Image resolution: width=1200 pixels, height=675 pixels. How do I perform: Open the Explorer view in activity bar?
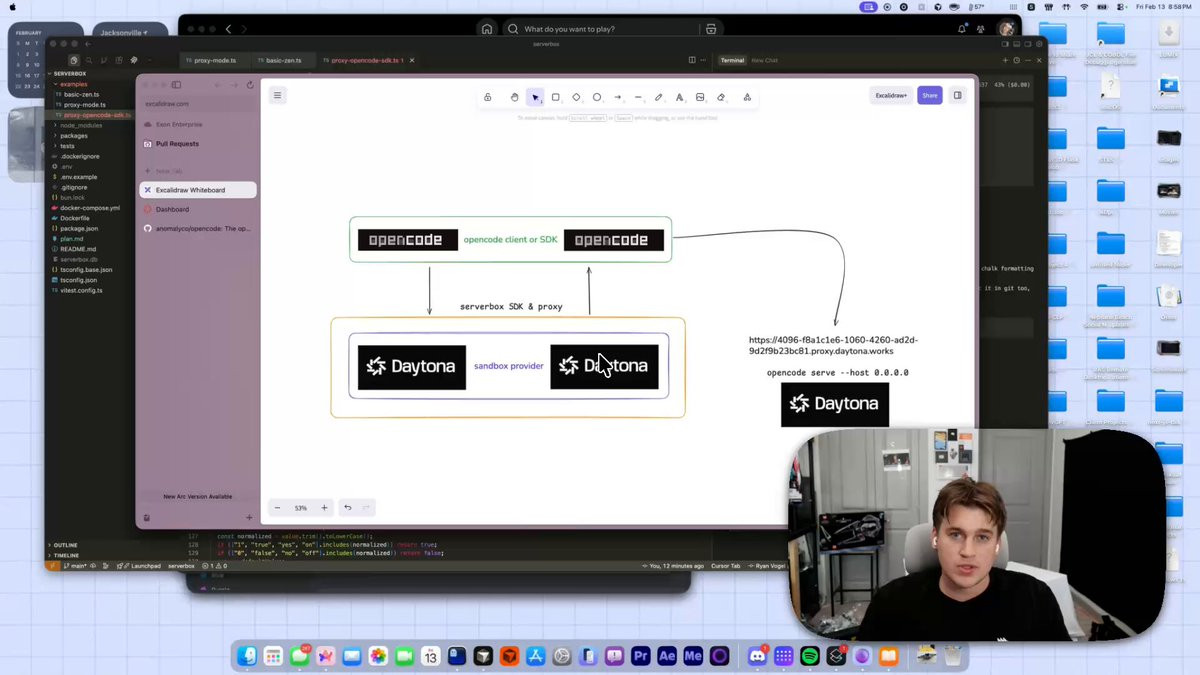tap(73, 60)
